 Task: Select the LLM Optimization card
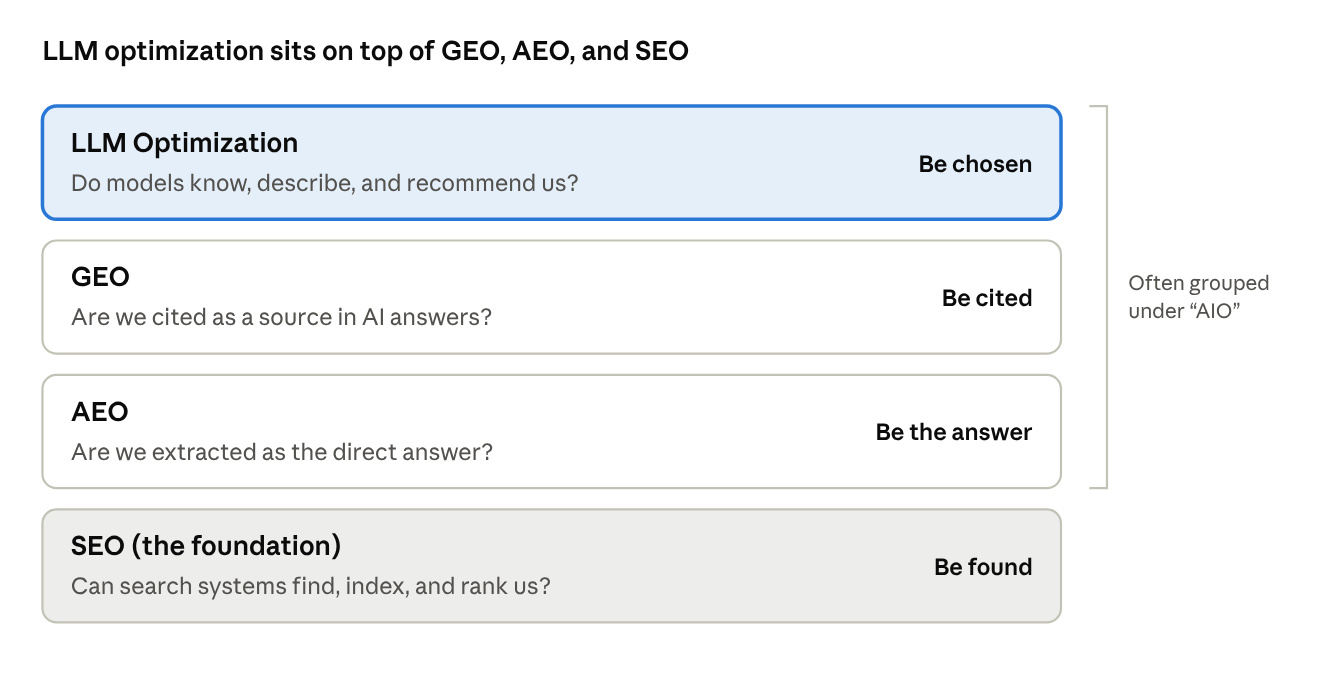[551, 162]
